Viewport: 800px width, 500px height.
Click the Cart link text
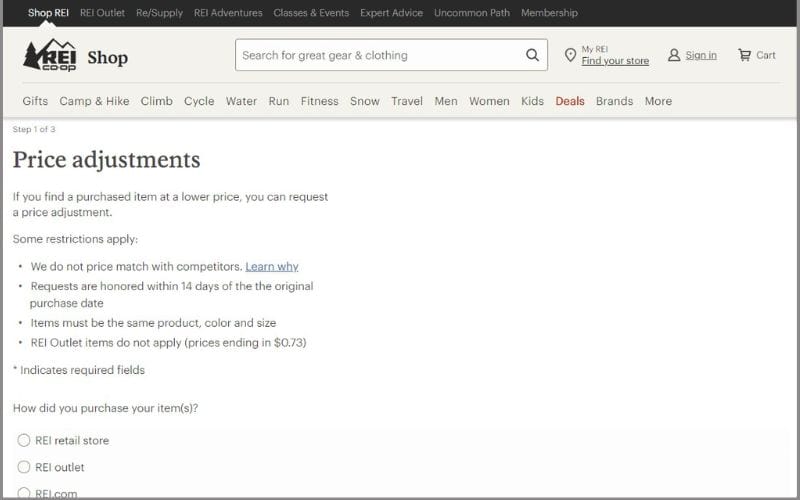(x=766, y=55)
